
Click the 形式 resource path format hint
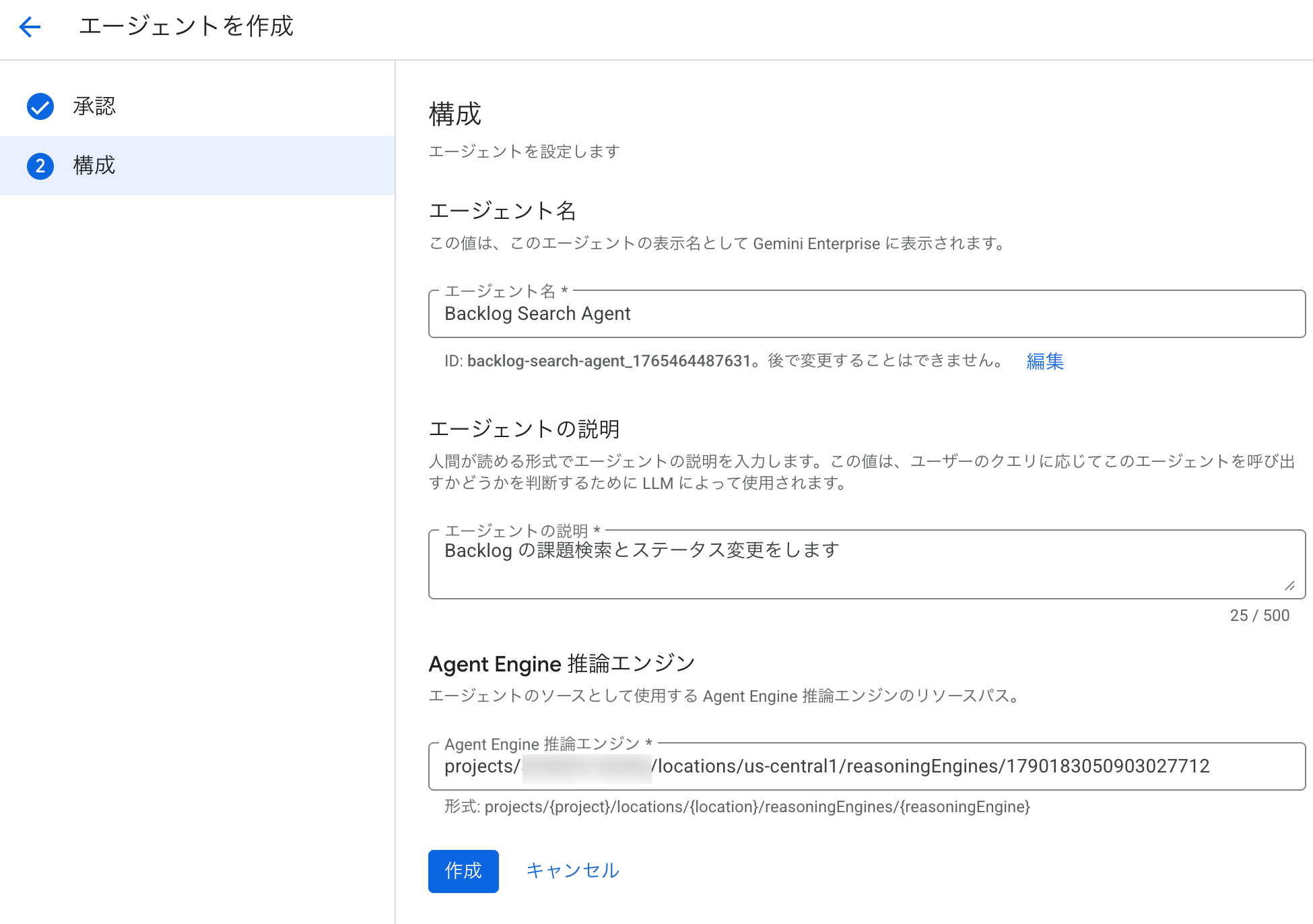[737, 807]
